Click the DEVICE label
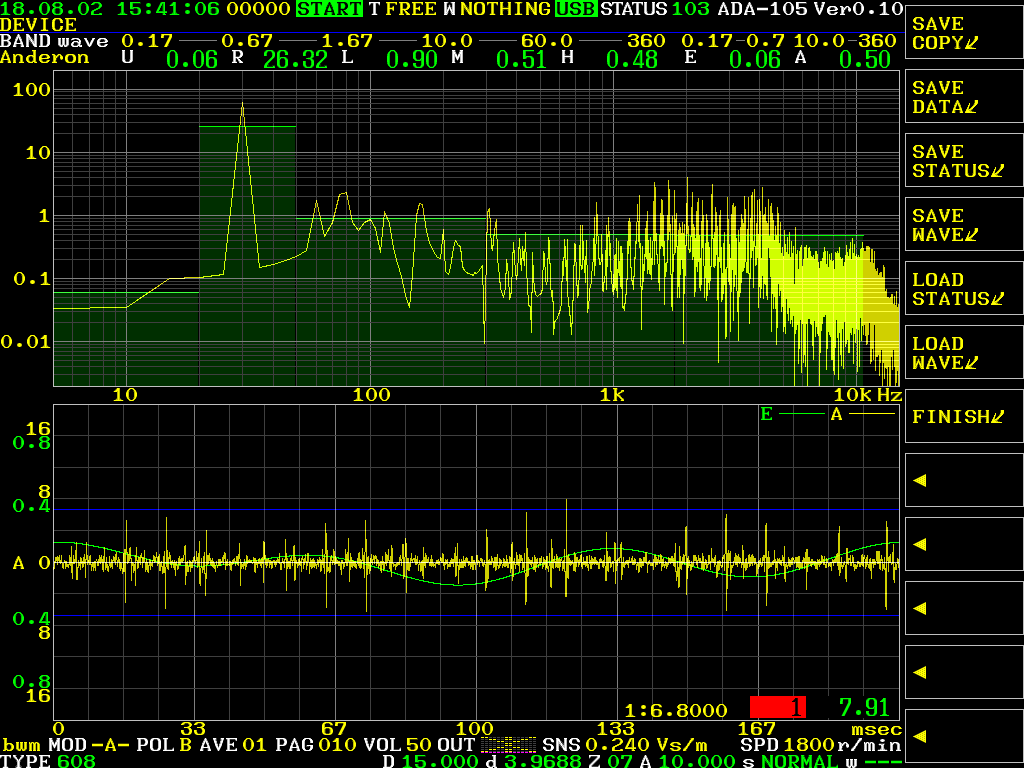1024x768 pixels. [39, 25]
